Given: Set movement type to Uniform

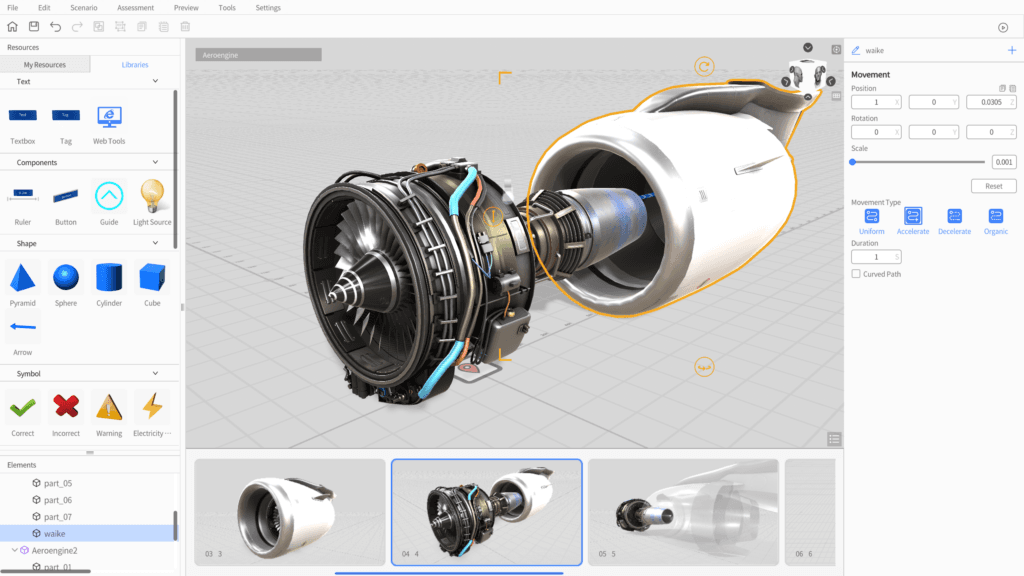Looking at the screenshot, I should (871, 216).
